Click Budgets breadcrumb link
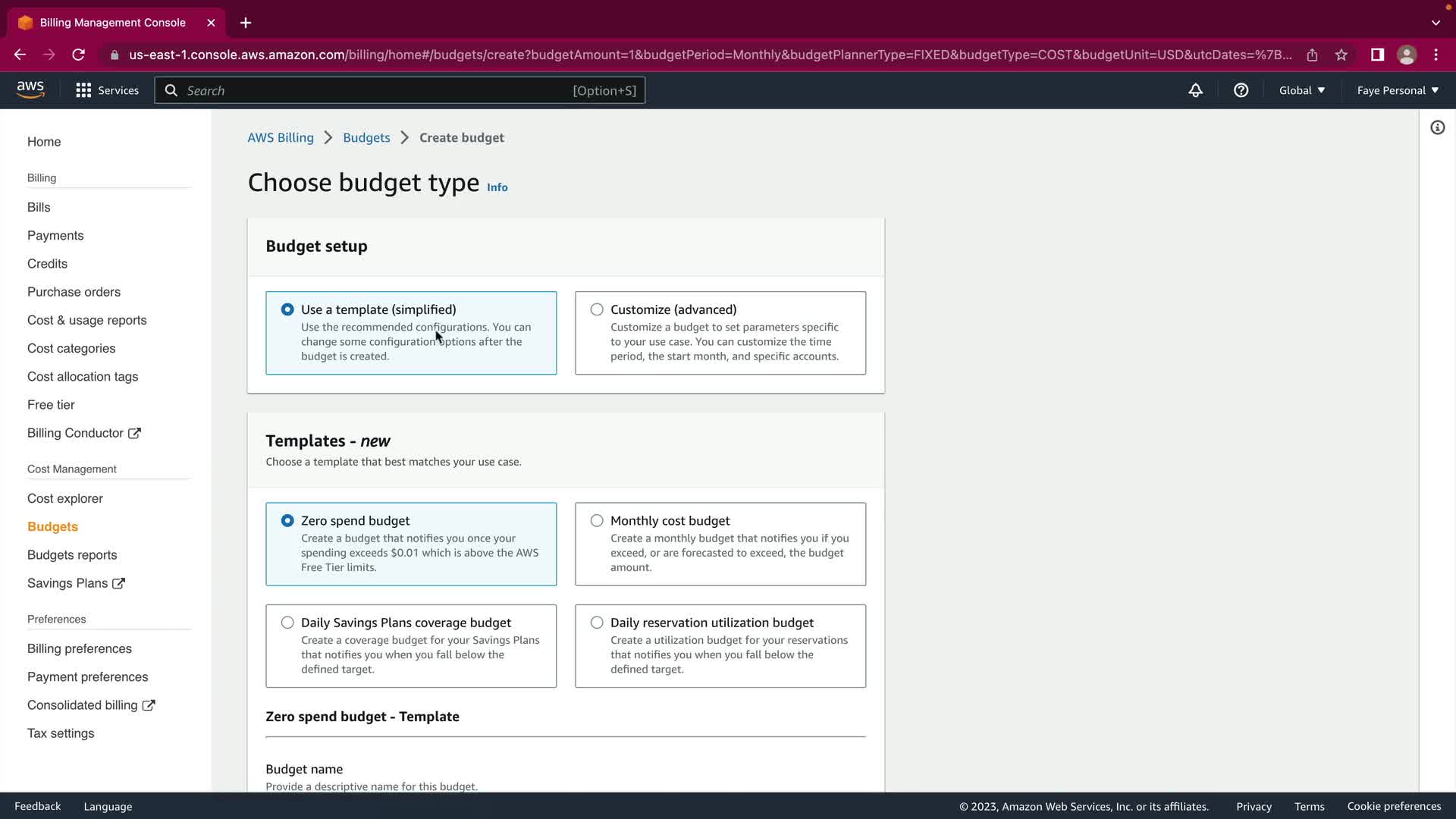Image resolution: width=1456 pixels, height=819 pixels. 366,137
